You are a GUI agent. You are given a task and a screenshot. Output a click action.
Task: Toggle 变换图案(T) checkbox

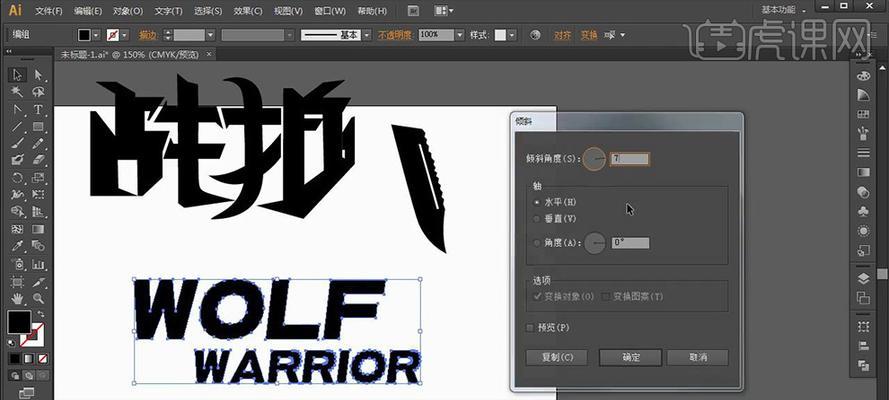click(x=605, y=296)
